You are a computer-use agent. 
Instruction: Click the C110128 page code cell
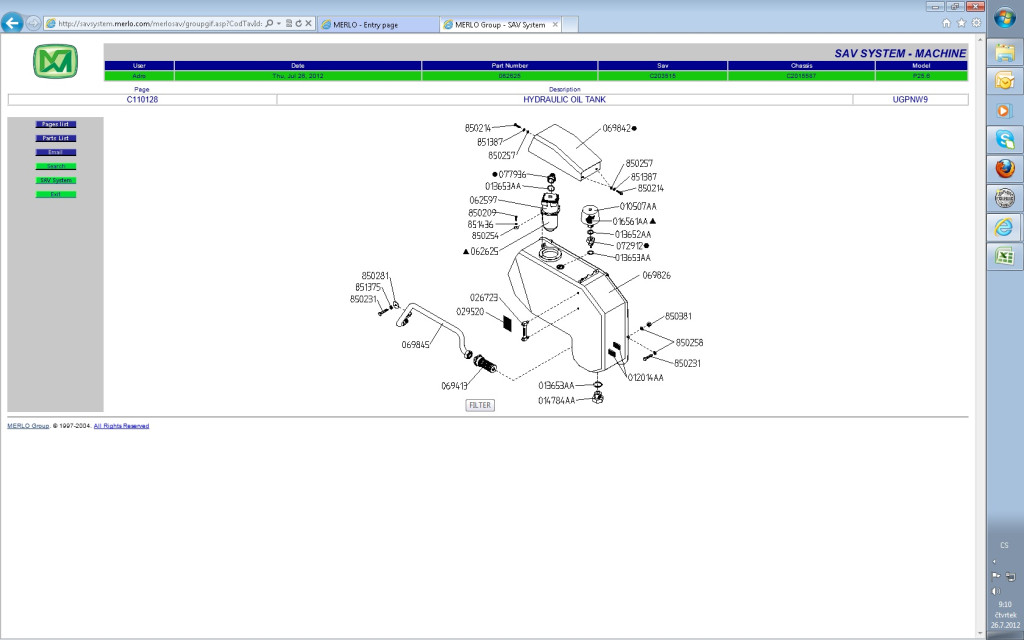pos(142,100)
